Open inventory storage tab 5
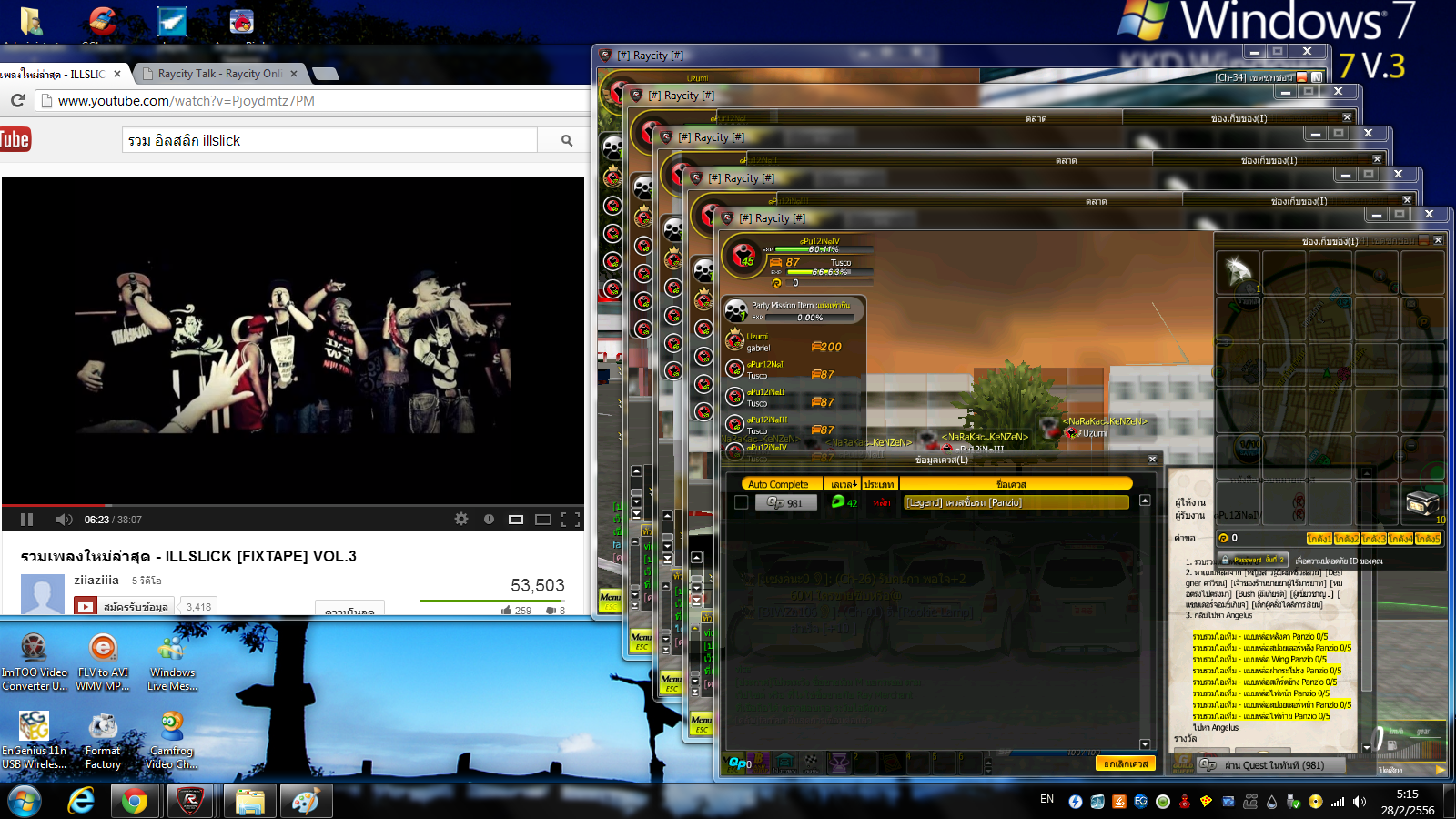The image size is (1456, 819). click(1428, 539)
